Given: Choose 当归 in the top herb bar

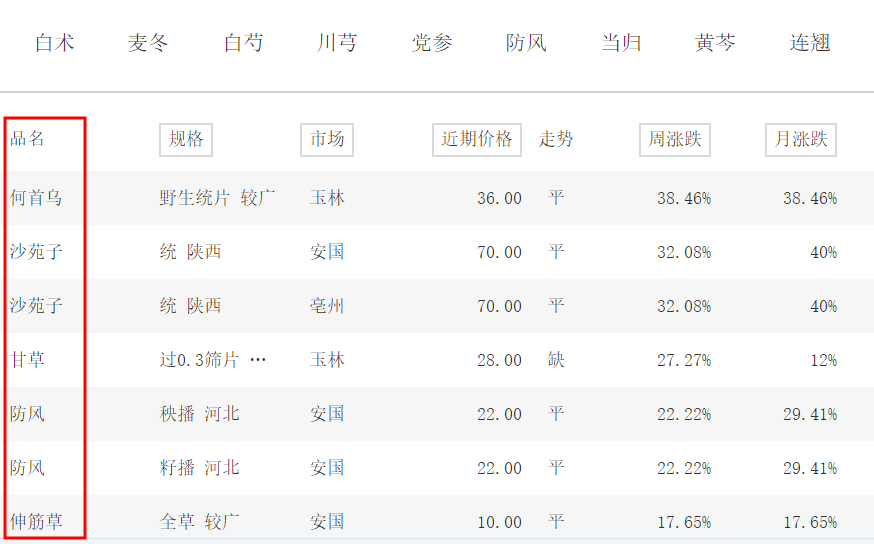Looking at the screenshot, I should pos(621,43).
